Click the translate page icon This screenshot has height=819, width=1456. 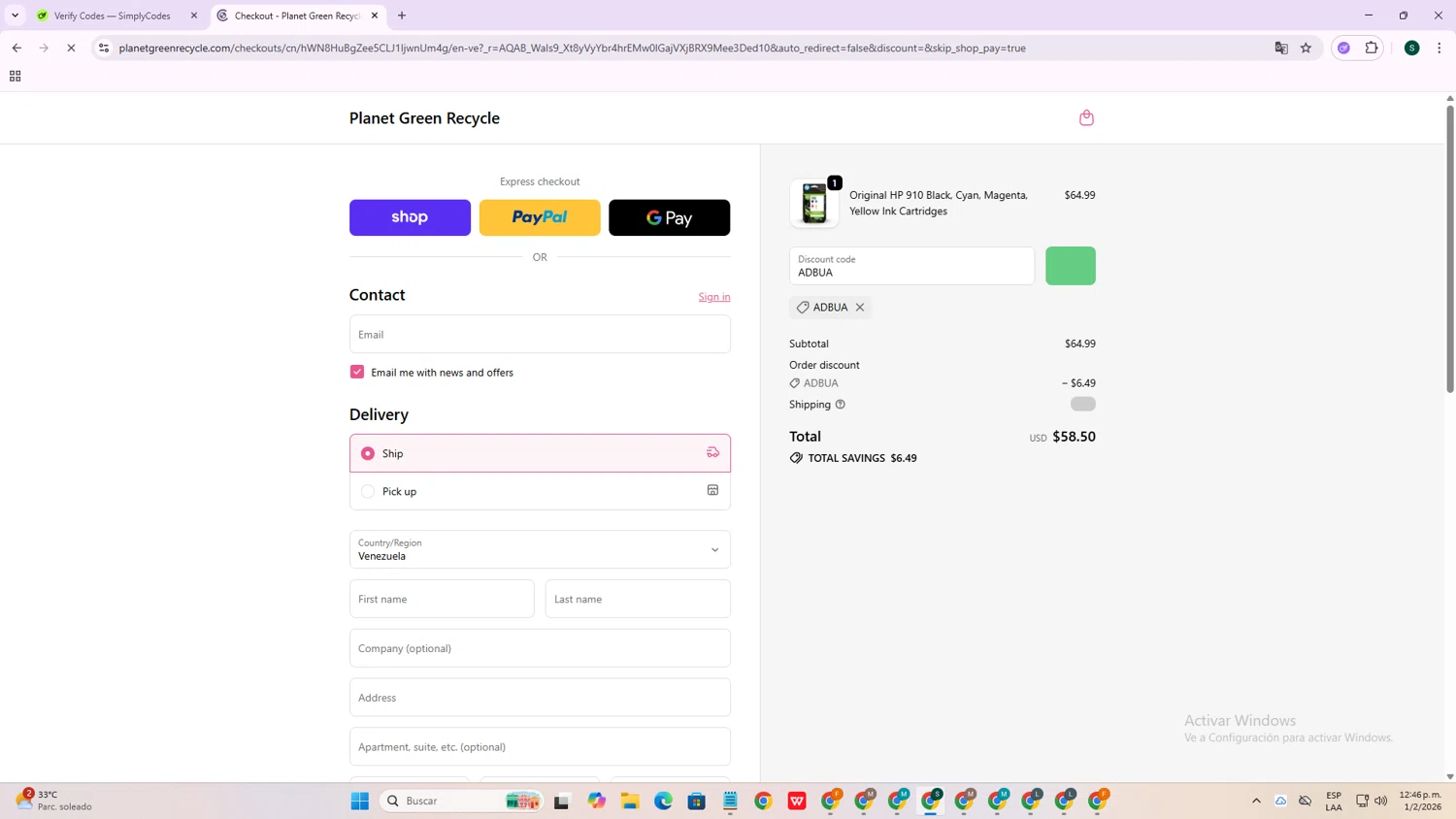1281,48
